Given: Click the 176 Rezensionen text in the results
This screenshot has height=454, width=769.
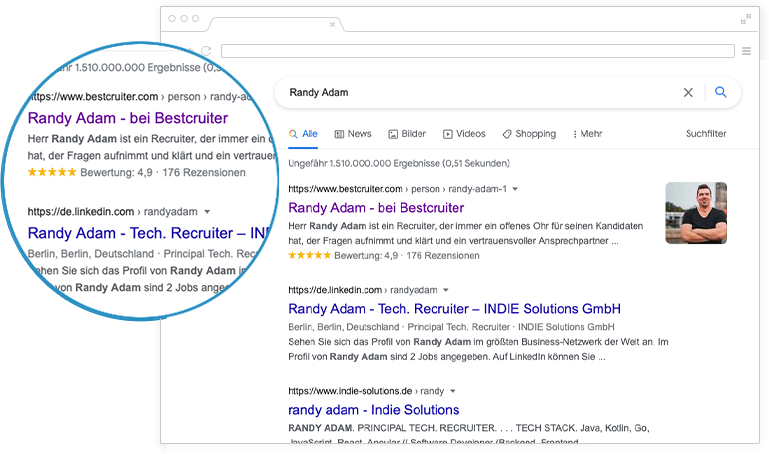Looking at the screenshot, I should coord(443,255).
